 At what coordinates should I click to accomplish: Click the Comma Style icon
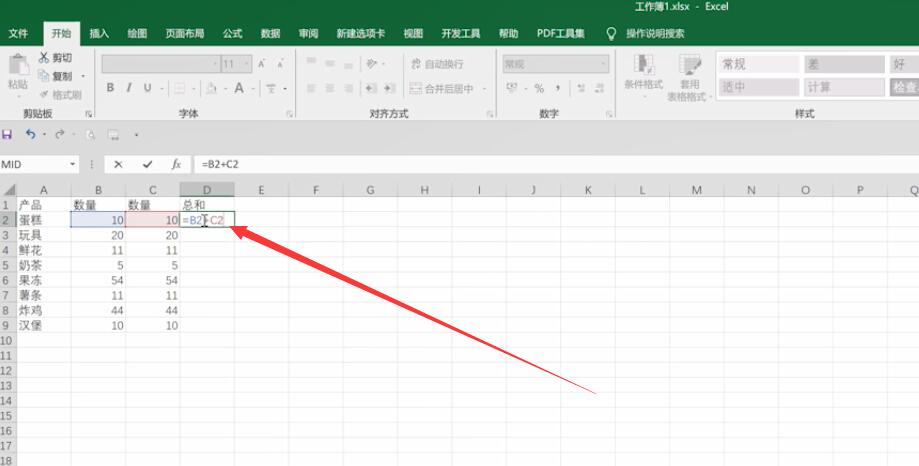click(x=558, y=89)
